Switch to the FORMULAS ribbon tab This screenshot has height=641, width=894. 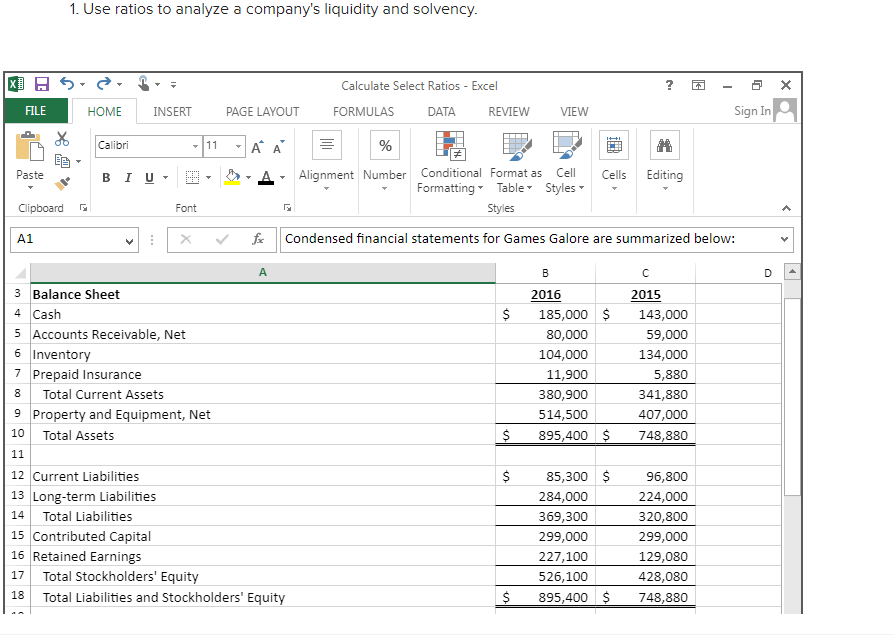pos(363,111)
